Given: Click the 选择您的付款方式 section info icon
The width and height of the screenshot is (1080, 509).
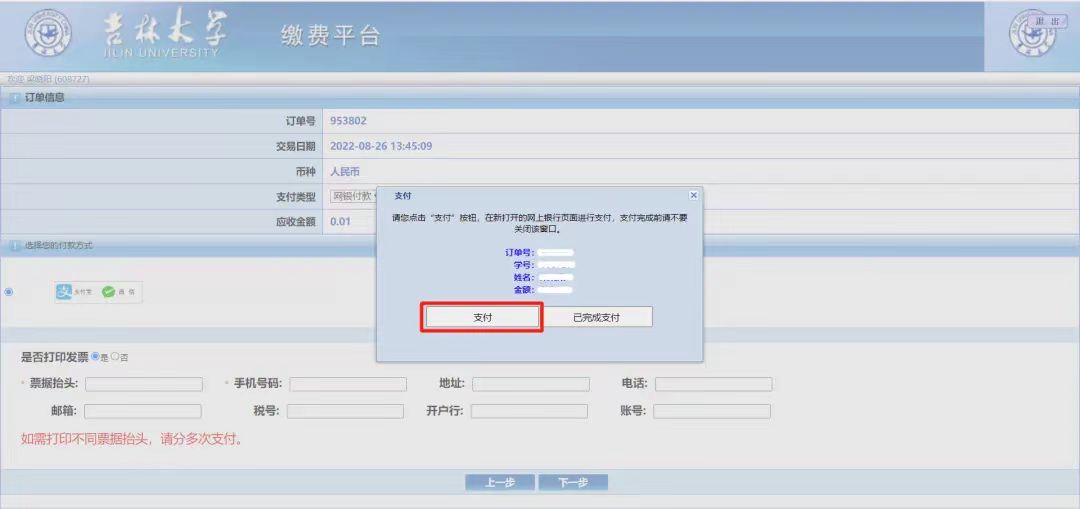Looking at the screenshot, I should pos(15,246).
